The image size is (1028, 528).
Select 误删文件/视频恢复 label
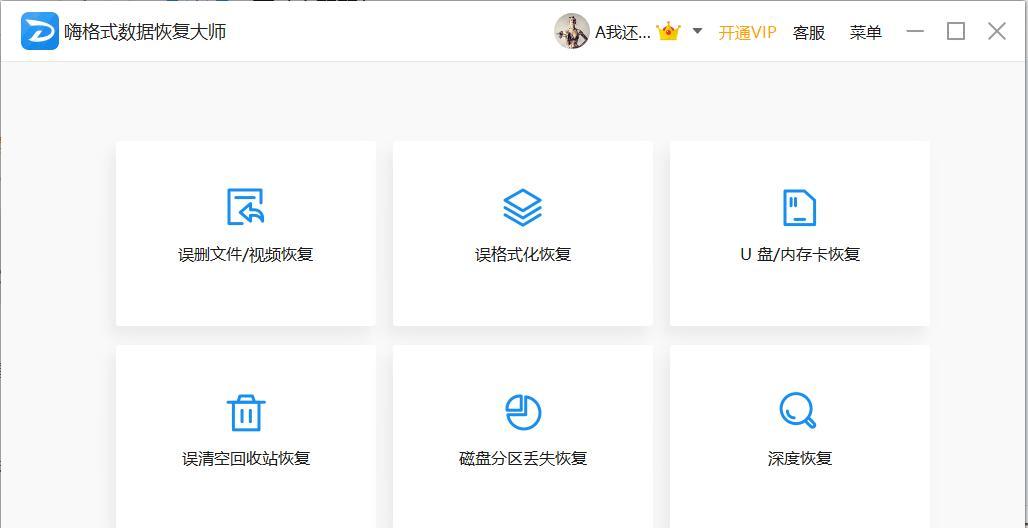coord(246,254)
